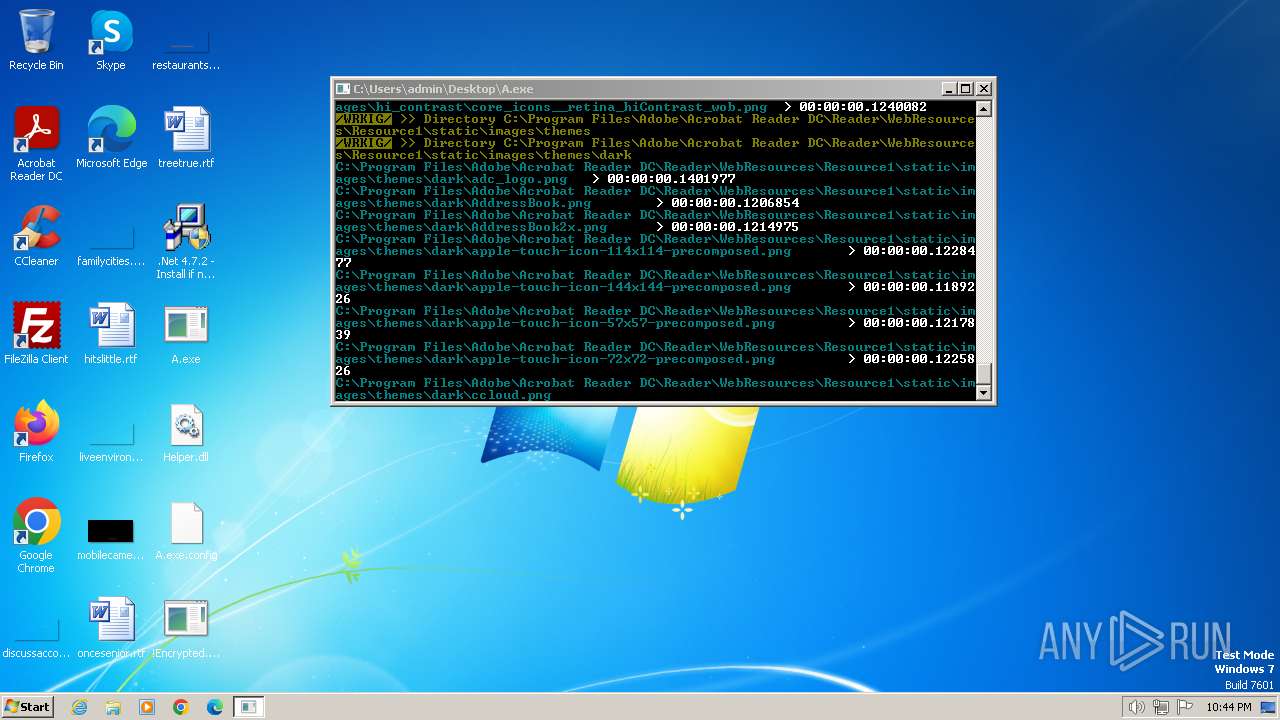Open hitslittle.rtf document
Viewport: 1280px width, 720px height.
click(111, 334)
